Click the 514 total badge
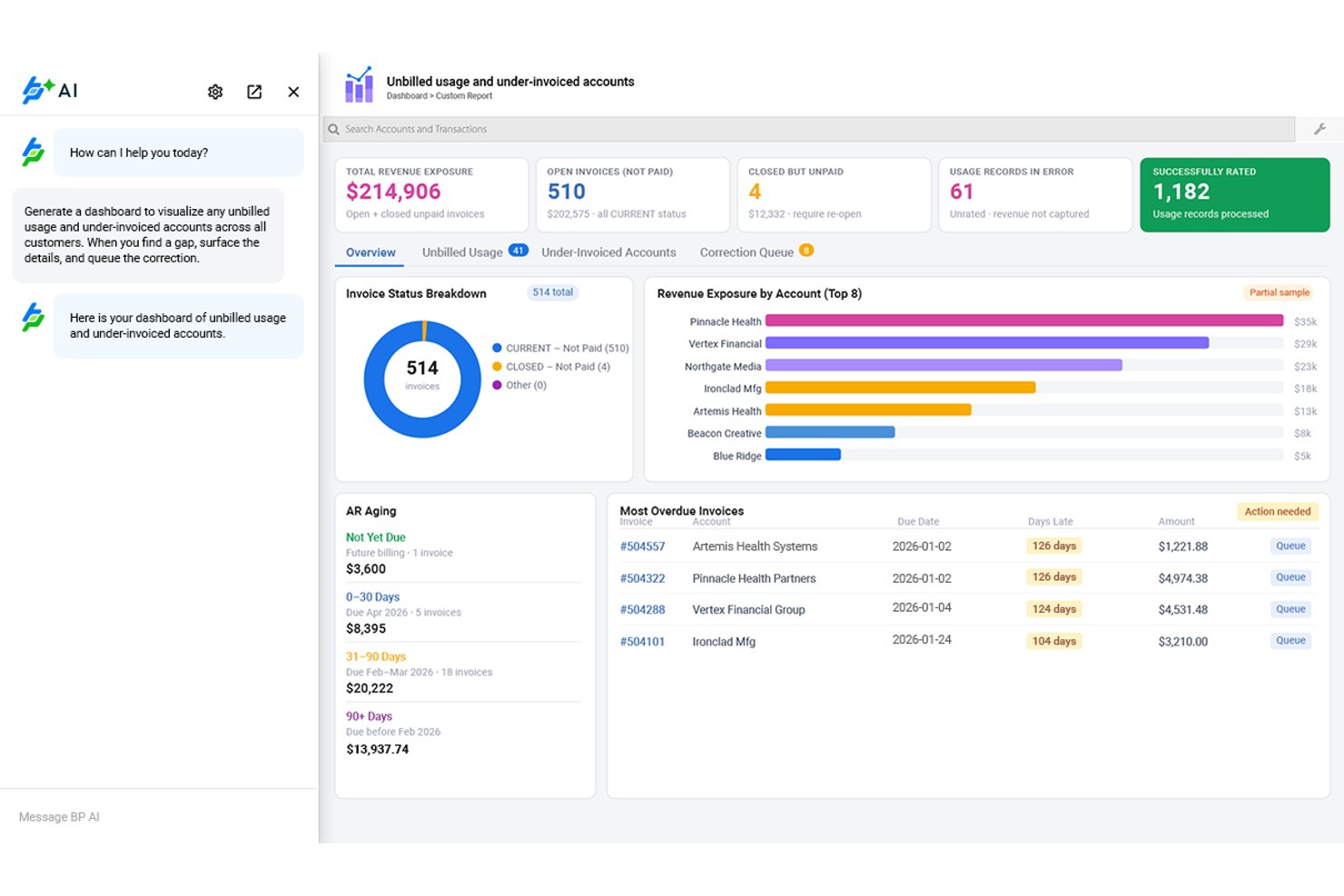The width and height of the screenshot is (1344, 896). pos(553,292)
